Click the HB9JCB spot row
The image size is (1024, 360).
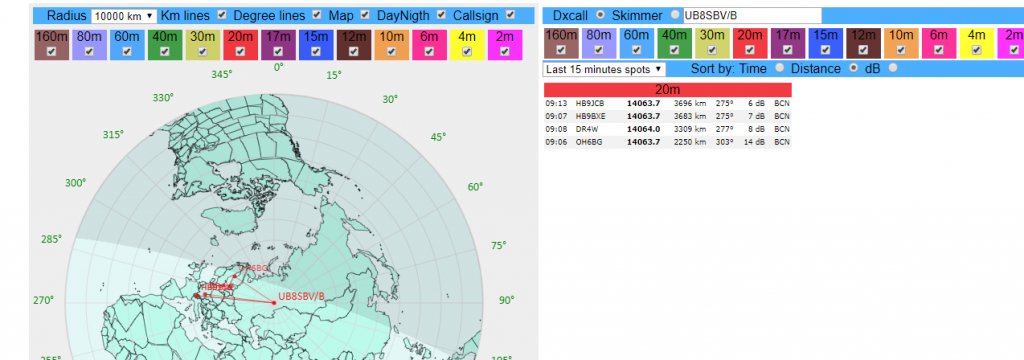(x=667, y=103)
